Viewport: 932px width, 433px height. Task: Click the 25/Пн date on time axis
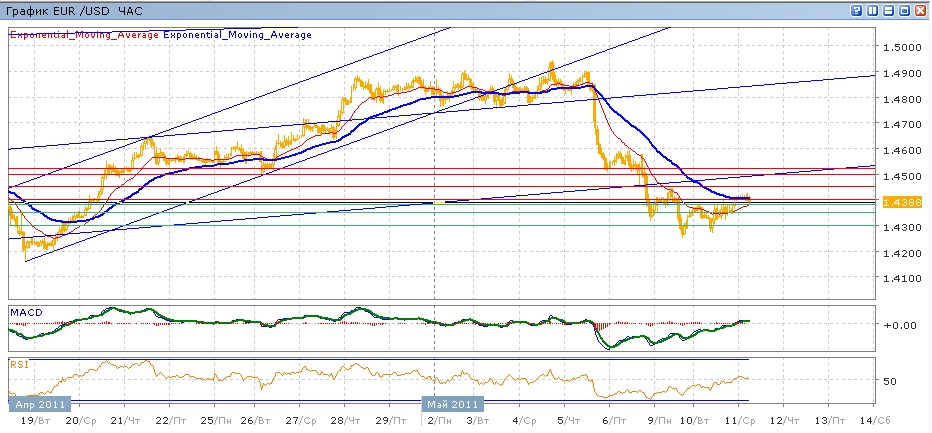tap(215, 421)
